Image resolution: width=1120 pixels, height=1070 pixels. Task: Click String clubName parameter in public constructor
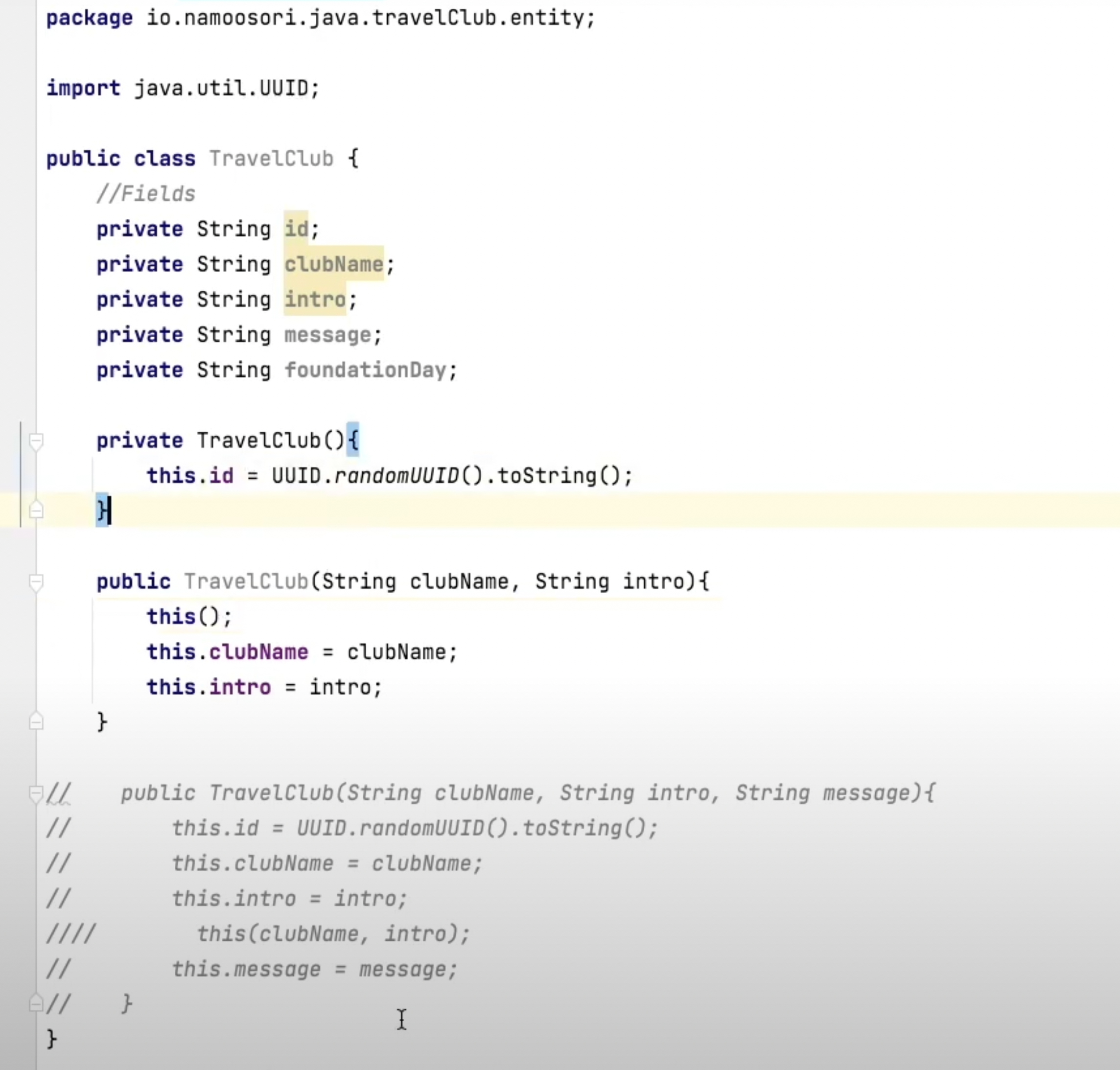pyautogui.click(x=415, y=582)
